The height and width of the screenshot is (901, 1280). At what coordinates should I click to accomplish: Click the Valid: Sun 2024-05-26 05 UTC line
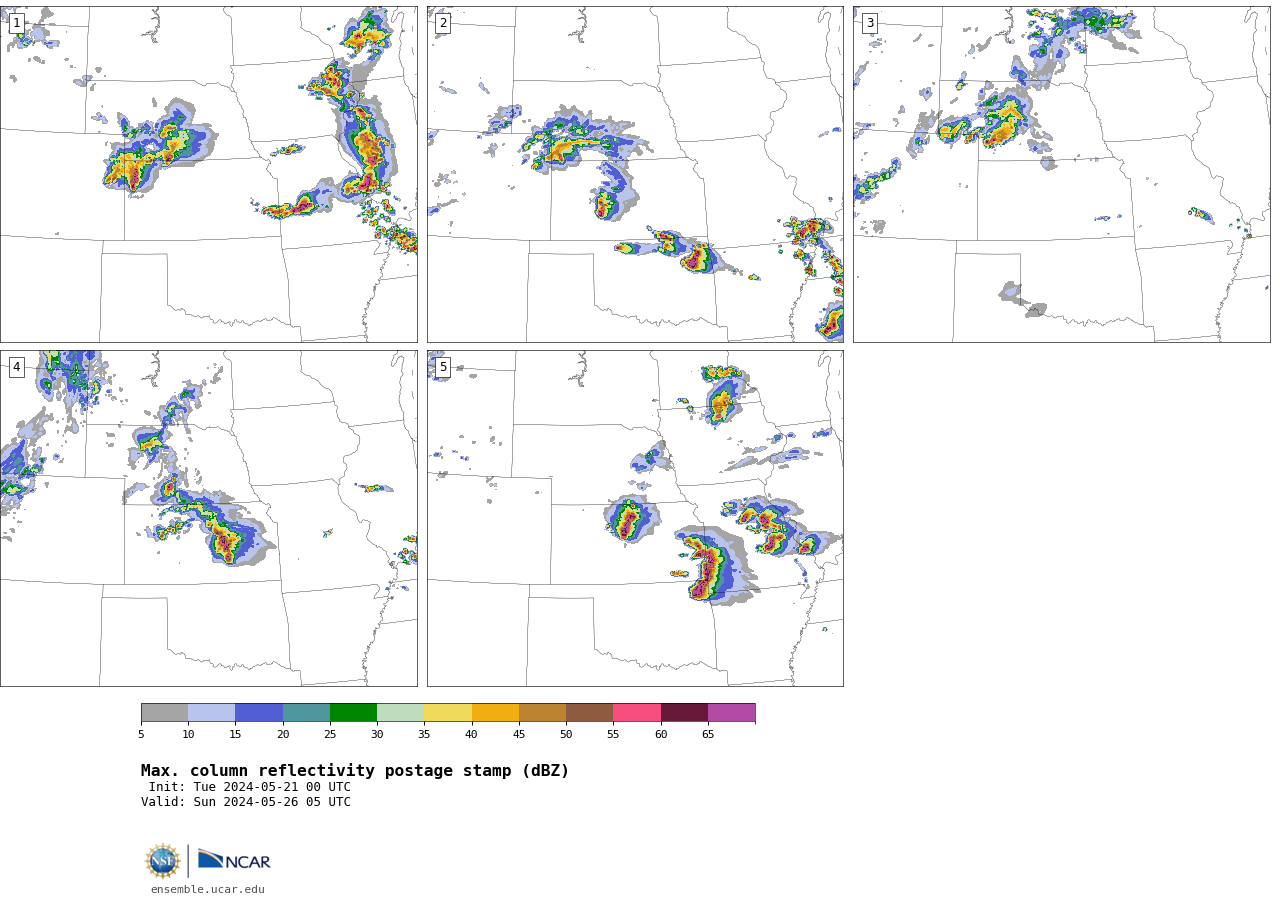[246, 802]
